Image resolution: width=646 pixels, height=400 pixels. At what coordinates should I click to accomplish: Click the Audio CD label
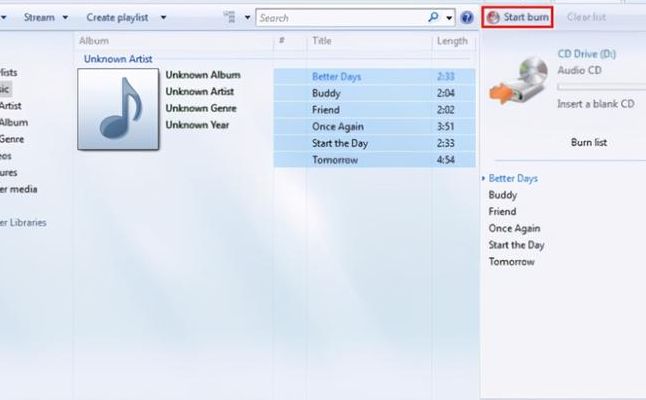(579, 70)
